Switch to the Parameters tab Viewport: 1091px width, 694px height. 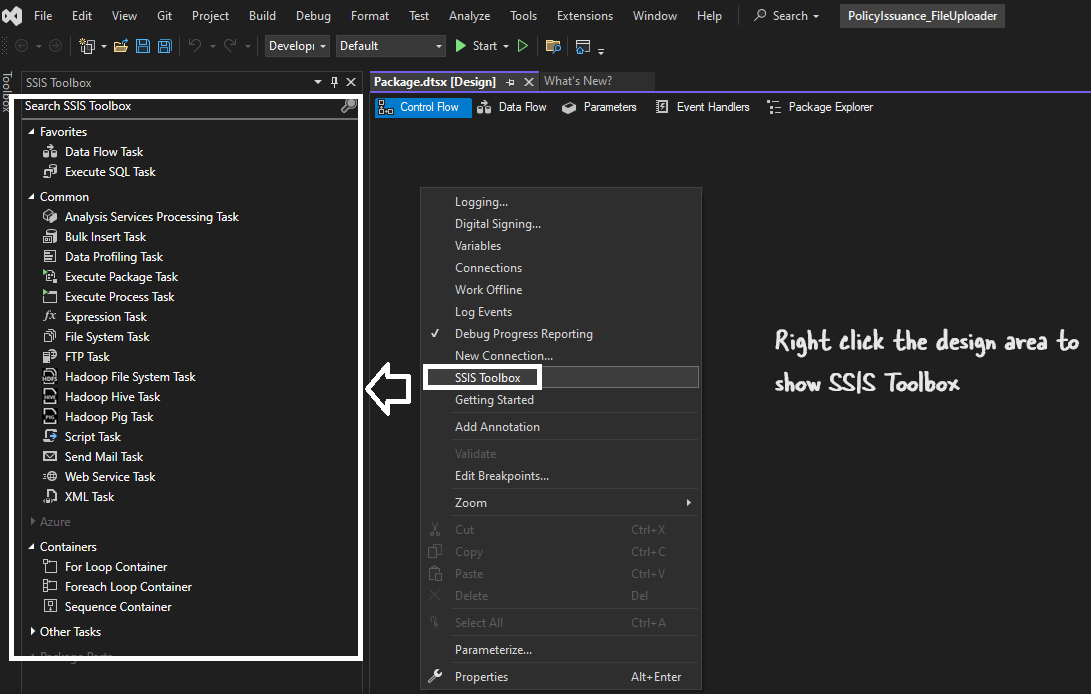(599, 107)
